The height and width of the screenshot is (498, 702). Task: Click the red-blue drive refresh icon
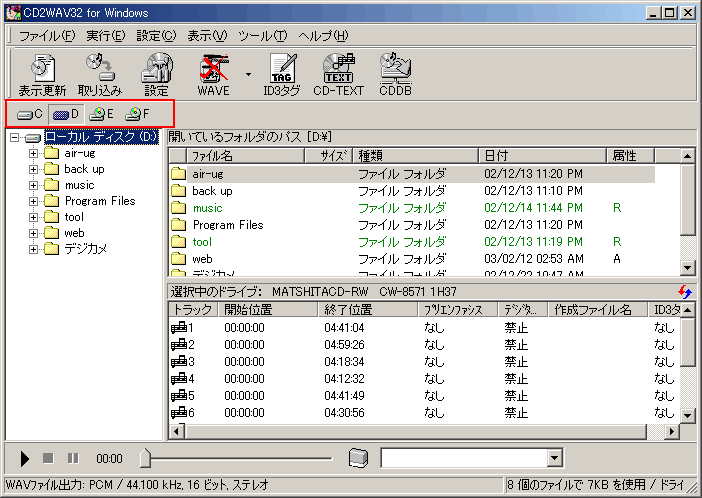(x=685, y=291)
